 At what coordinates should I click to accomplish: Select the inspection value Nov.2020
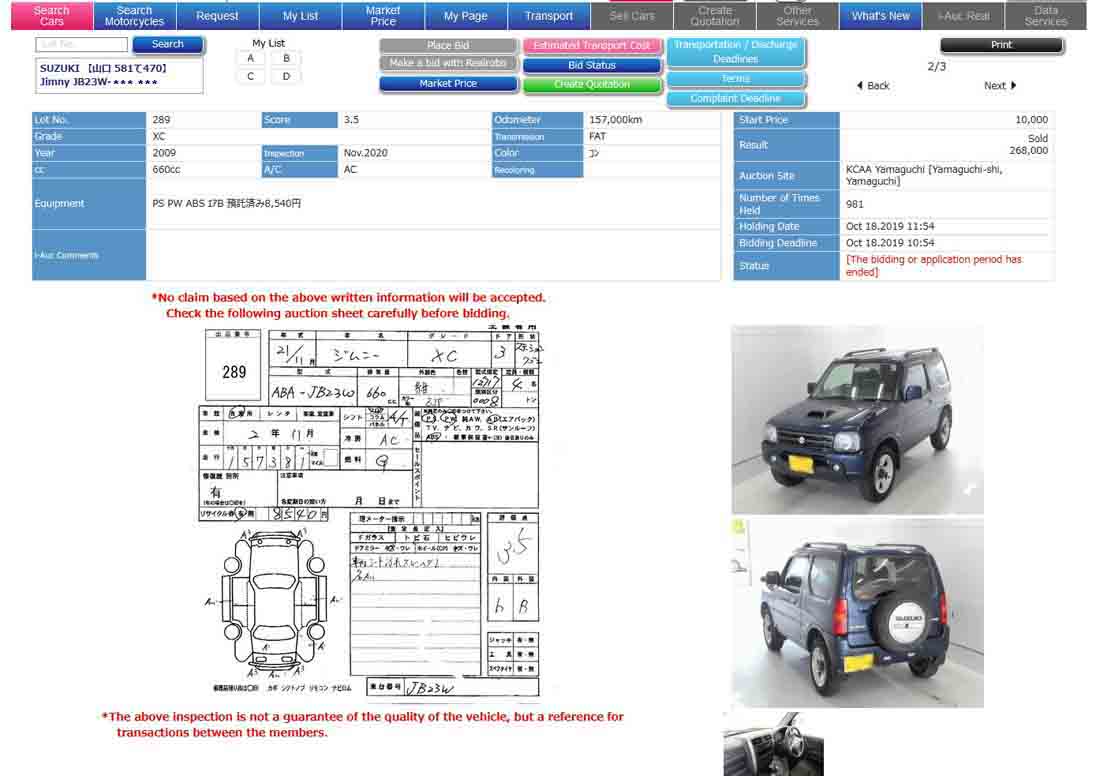(x=365, y=153)
